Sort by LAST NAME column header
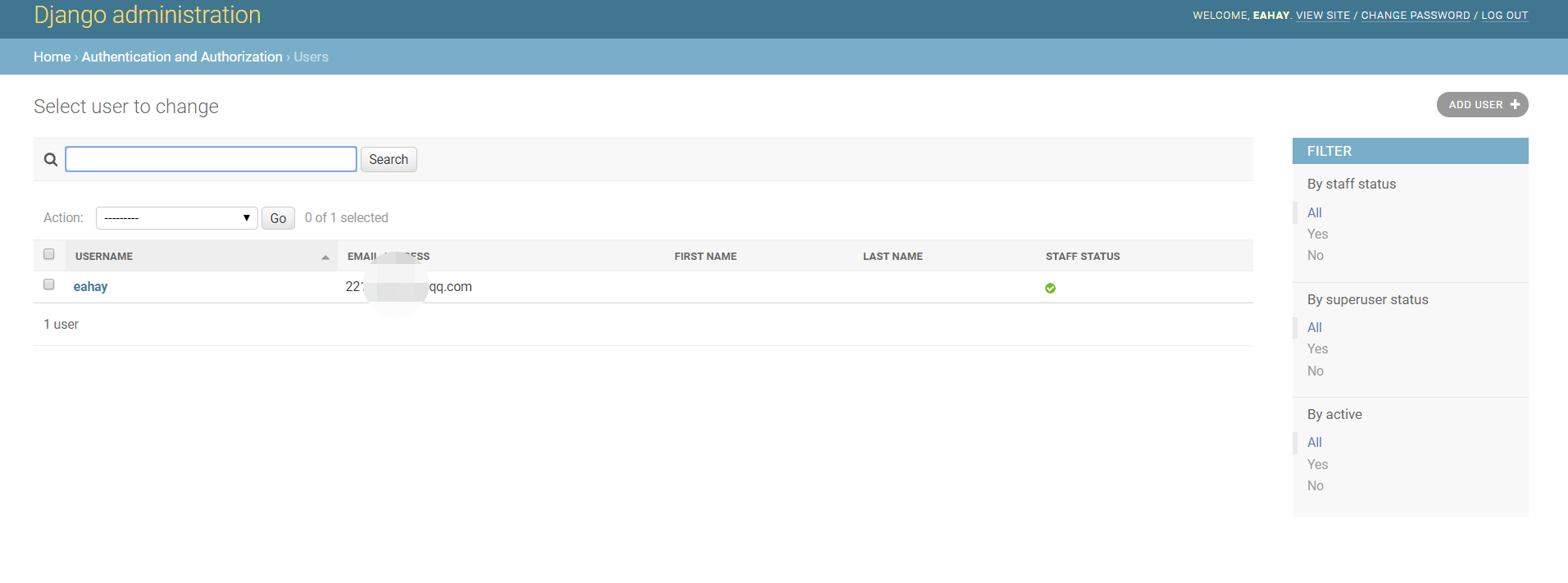 (893, 257)
